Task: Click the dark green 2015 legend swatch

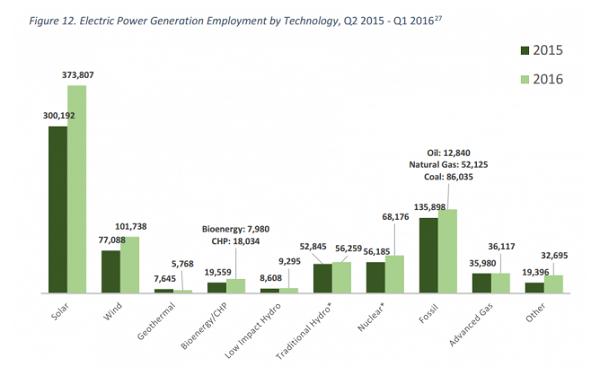Action: [525, 51]
